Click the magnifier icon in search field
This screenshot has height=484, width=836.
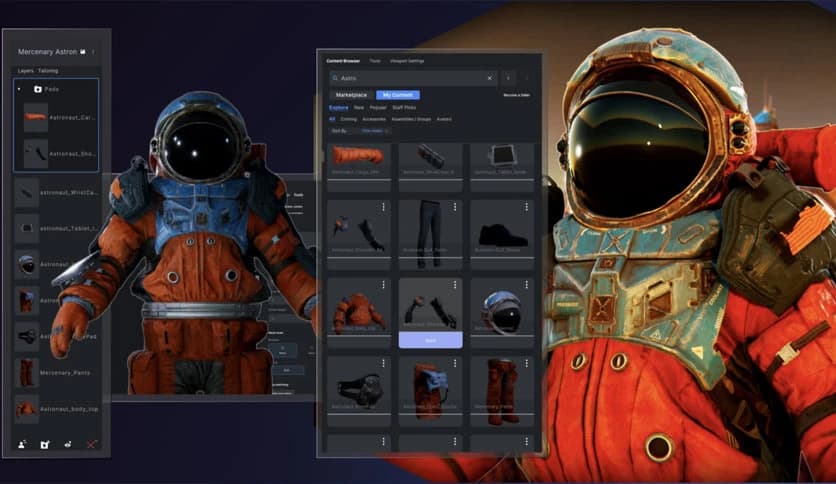click(x=335, y=78)
